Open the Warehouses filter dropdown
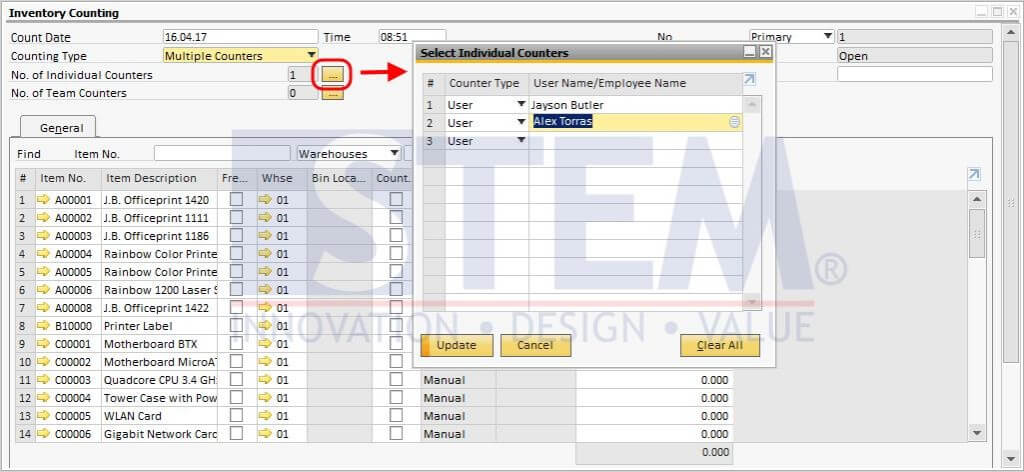The height and width of the screenshot is (472, 1024). coord(394,154)
